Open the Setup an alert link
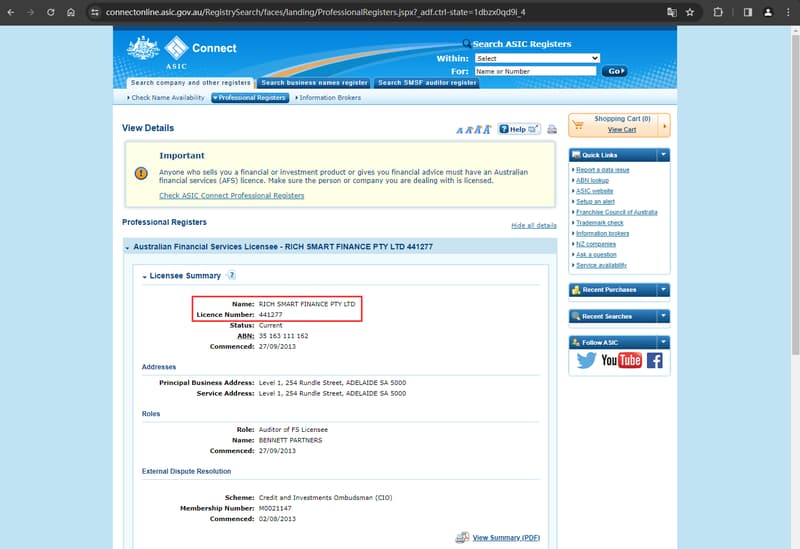 [x=595, y=202]
